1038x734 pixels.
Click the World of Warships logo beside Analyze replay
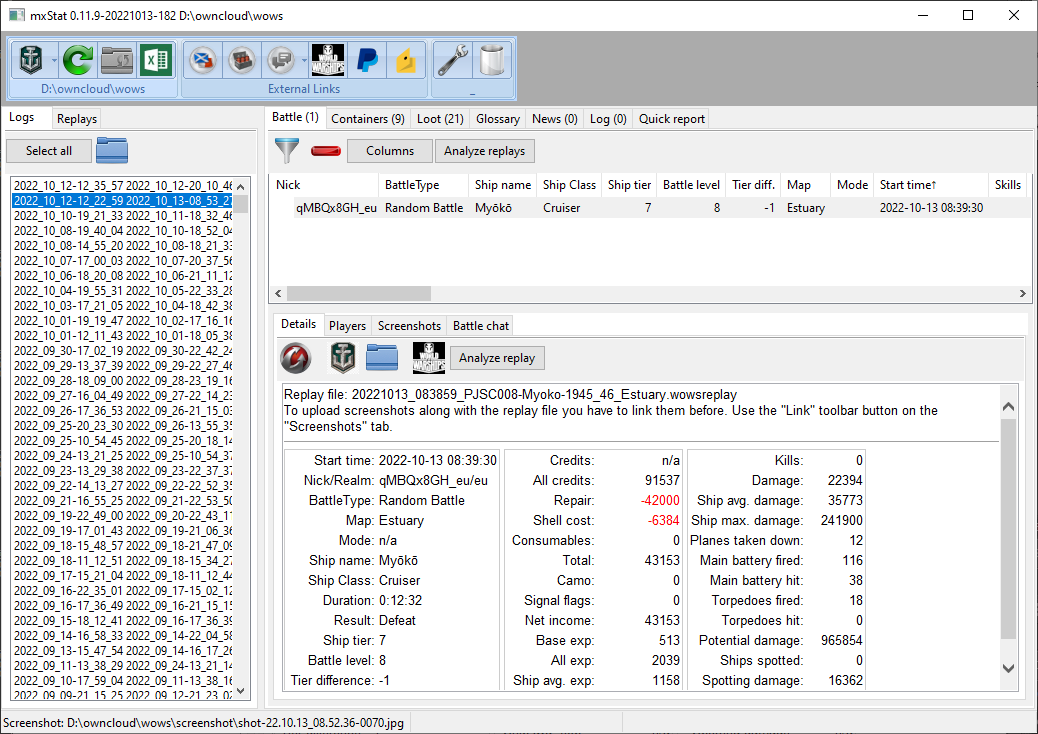pyautogui.click(x=428, y=358)
